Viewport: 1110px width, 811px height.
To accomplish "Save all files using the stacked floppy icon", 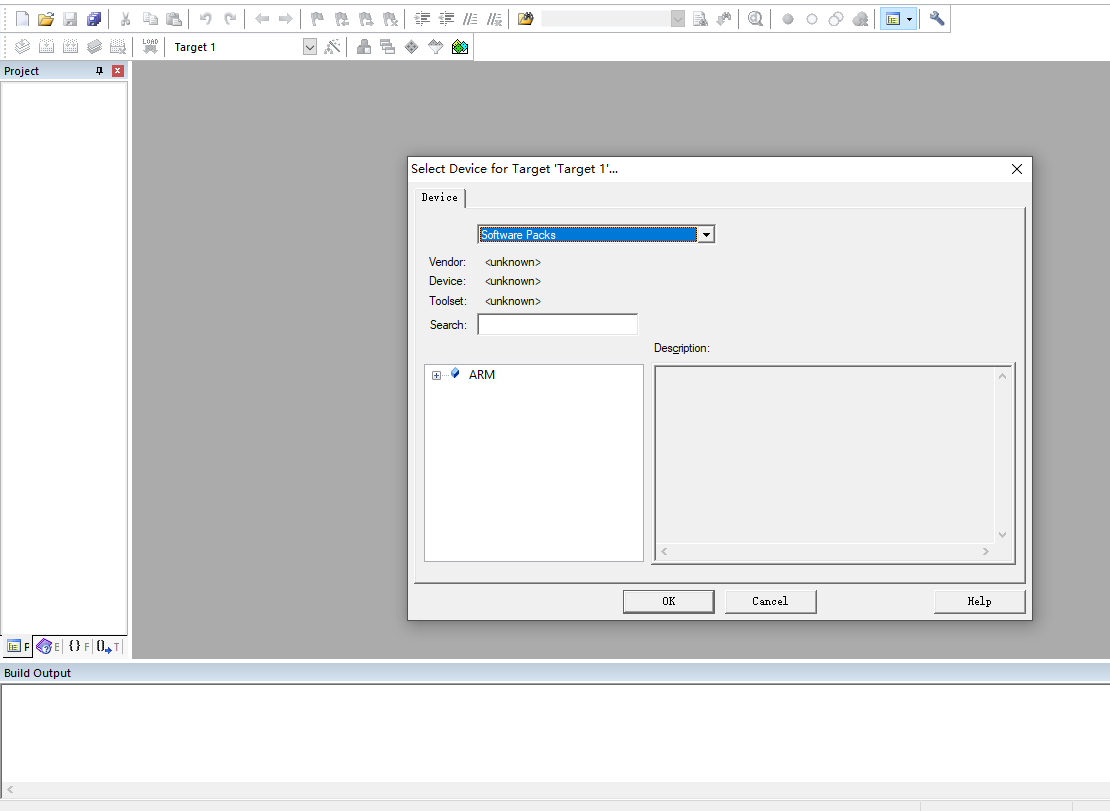I will (94, 19).
